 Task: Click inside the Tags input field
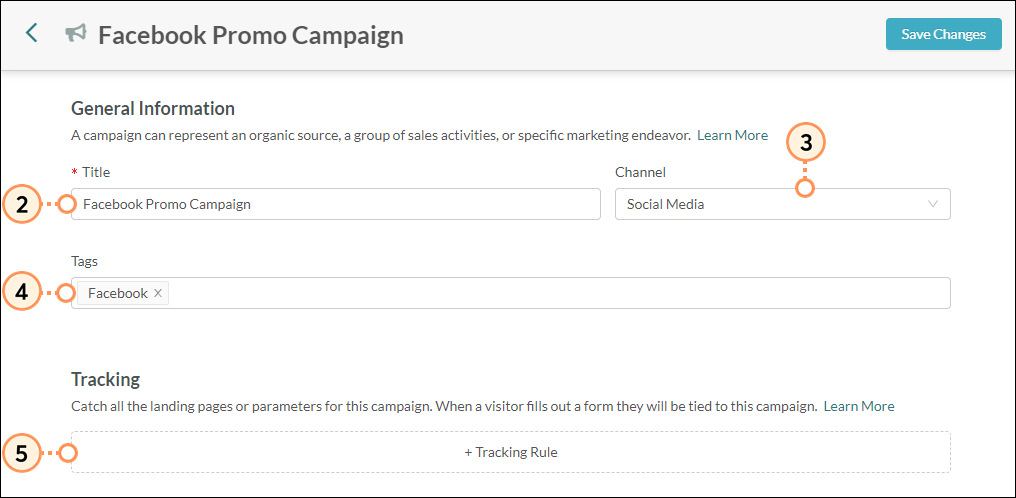[x=511, y=293]
